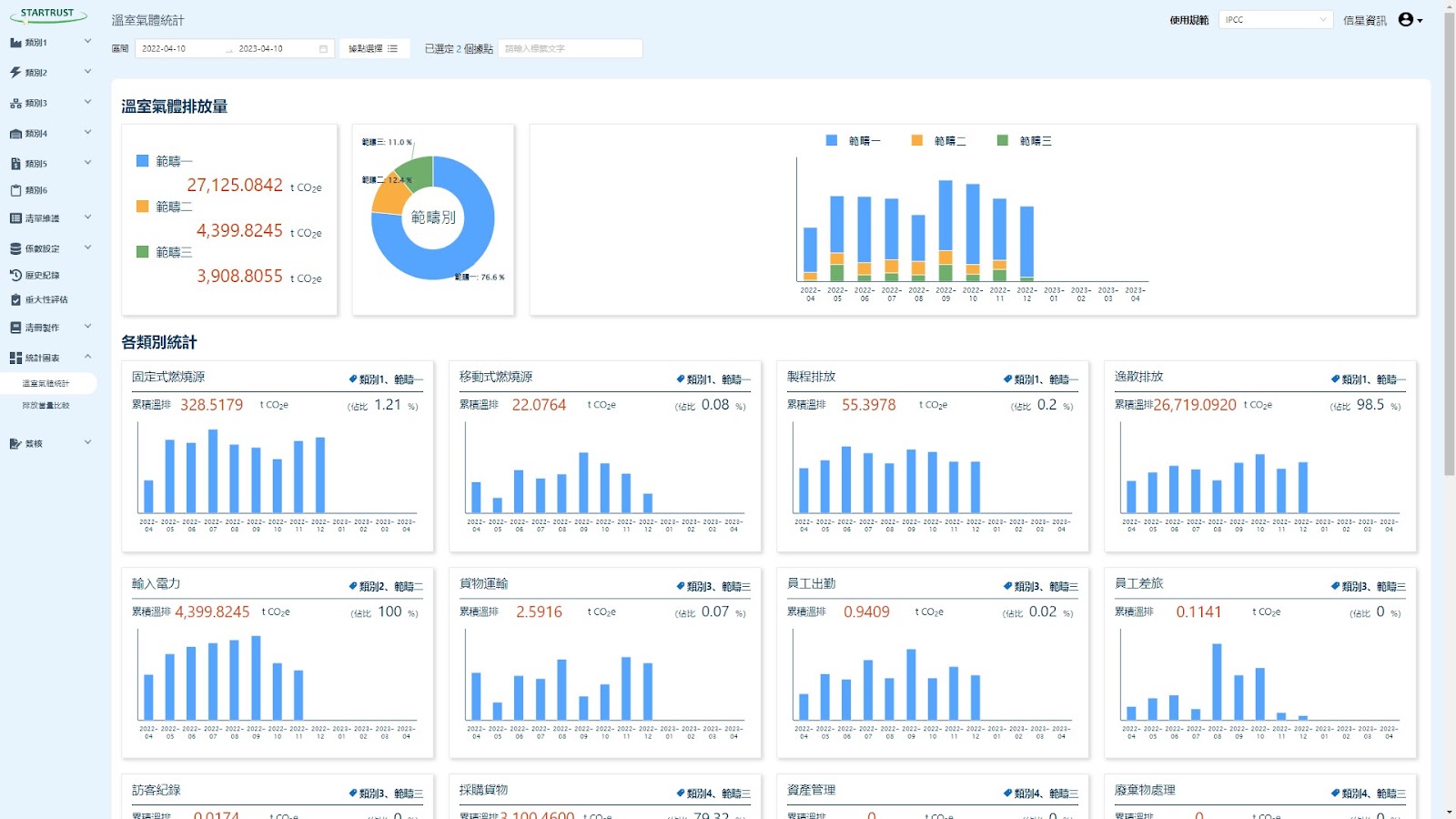Click the network diagram icon beside 類別3

pos(15,104)
